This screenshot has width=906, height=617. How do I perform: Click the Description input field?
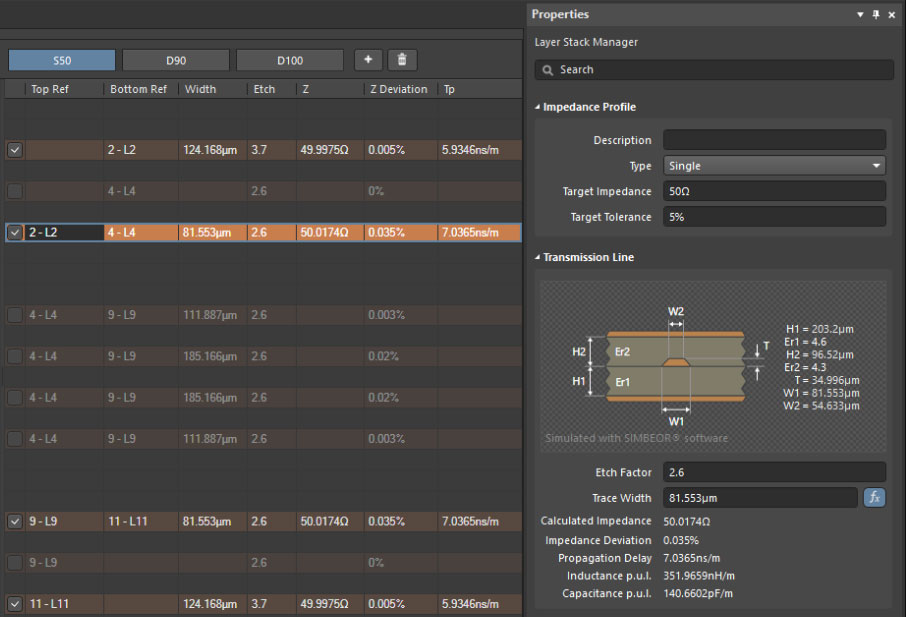[774, 140]
